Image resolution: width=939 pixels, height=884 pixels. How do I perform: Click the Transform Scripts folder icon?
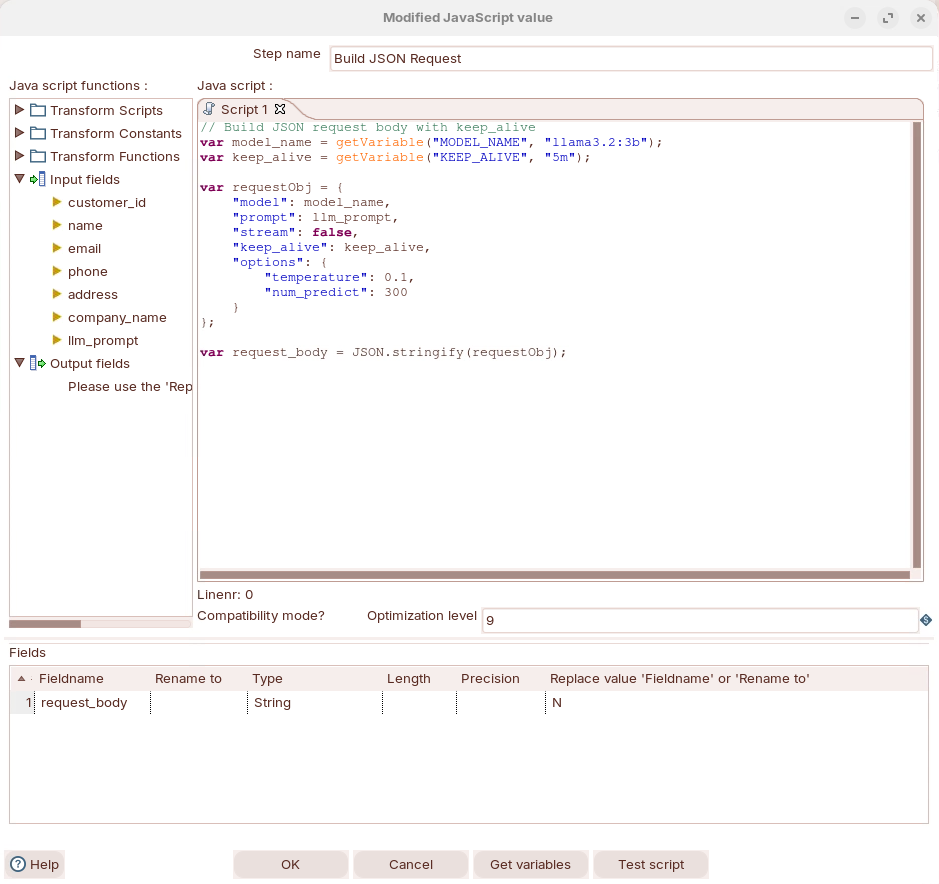[38, 110]
